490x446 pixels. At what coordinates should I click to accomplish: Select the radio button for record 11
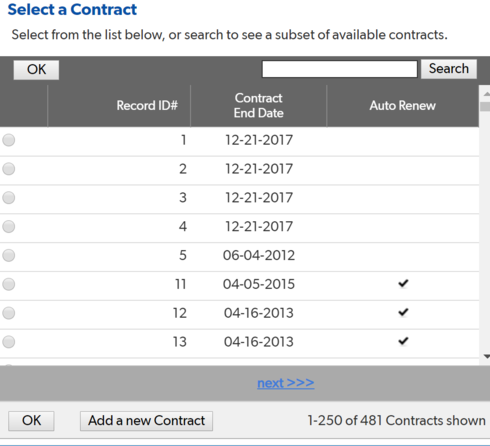9,284
